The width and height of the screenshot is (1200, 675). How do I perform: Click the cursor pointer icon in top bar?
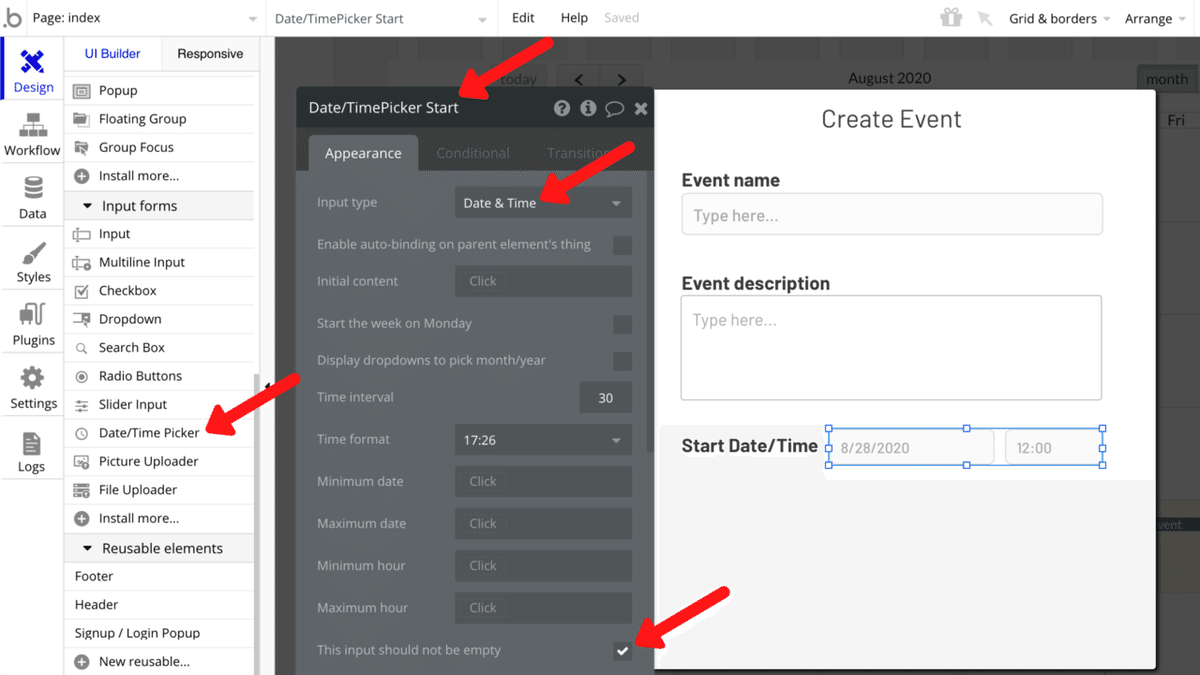pyautogui.click(x=985, y=18)
